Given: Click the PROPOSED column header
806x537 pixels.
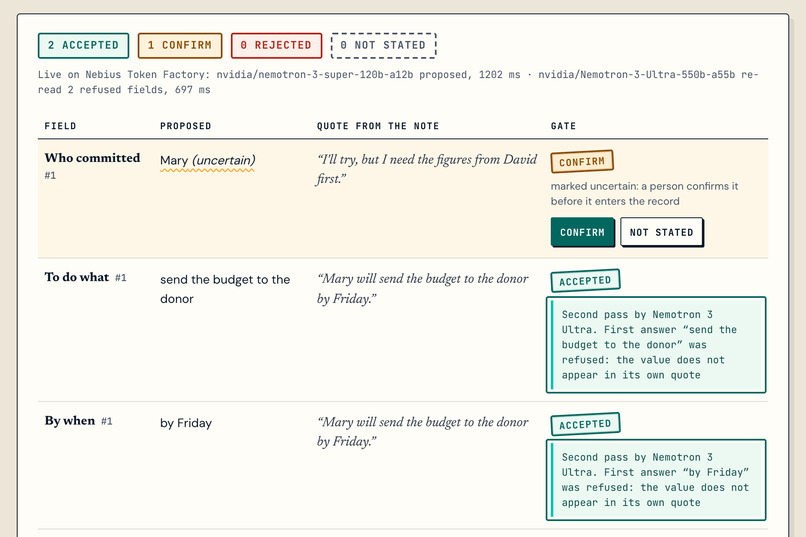Looking at the screenshot, I should click(186, 126).
